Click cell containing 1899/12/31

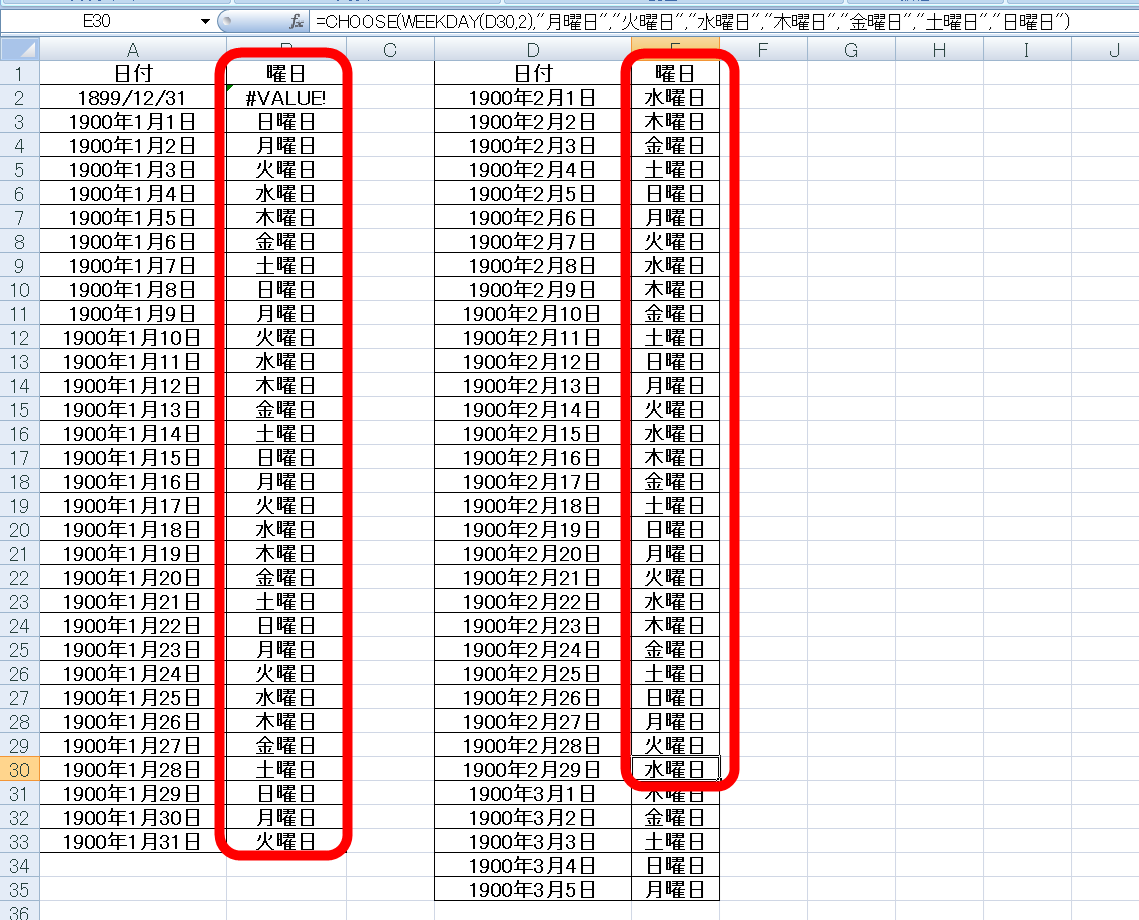[x=133, y=97]
